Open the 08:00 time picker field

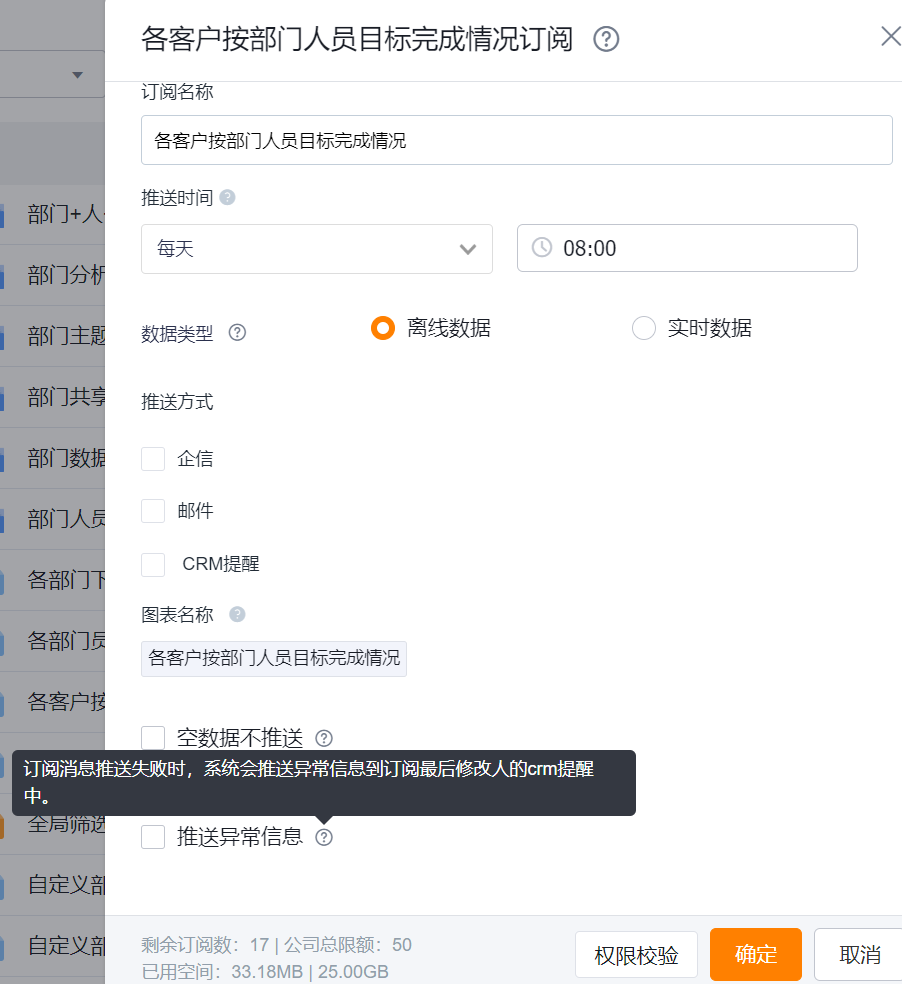coord(686,248)
